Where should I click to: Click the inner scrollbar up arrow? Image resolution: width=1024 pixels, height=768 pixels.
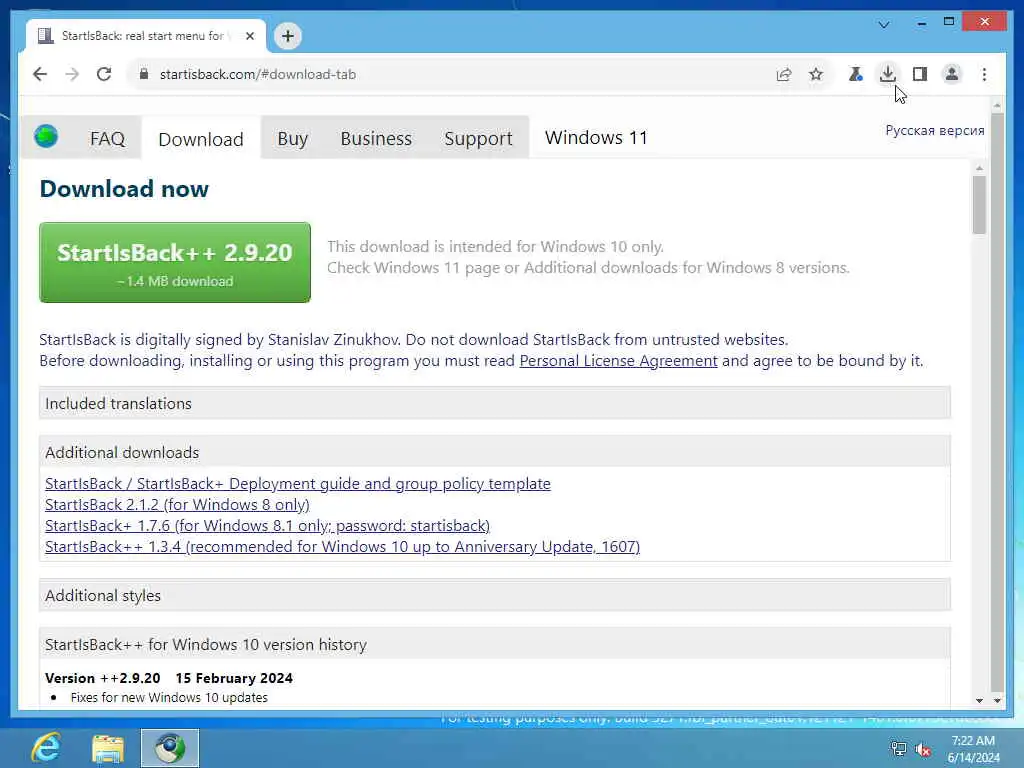[x=979, y=168]
